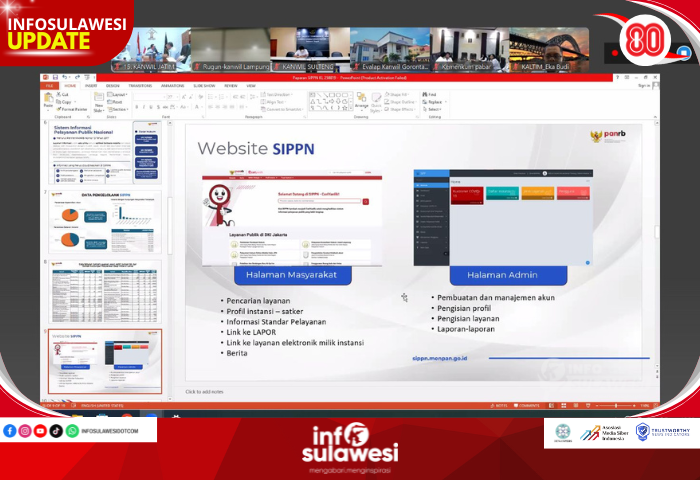Viewport: 700px width, 480px height.
Task: Switch to the TRANSITIONS ribbon tab
Action: click(x=140, y=86)
